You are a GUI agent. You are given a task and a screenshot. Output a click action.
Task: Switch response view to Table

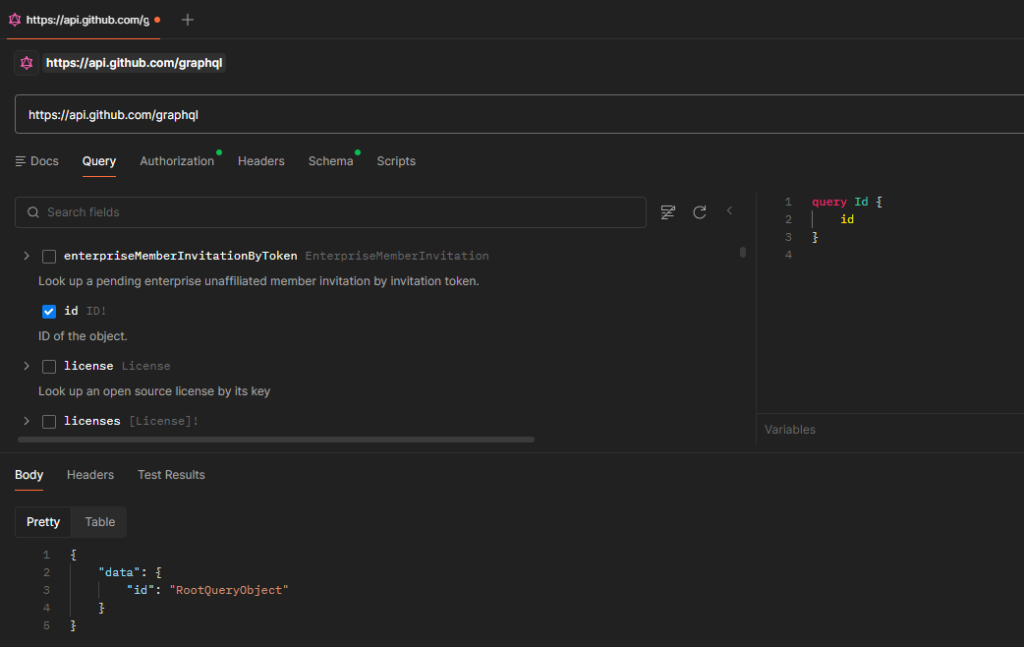pyautogui.click(x=100, y=522)
